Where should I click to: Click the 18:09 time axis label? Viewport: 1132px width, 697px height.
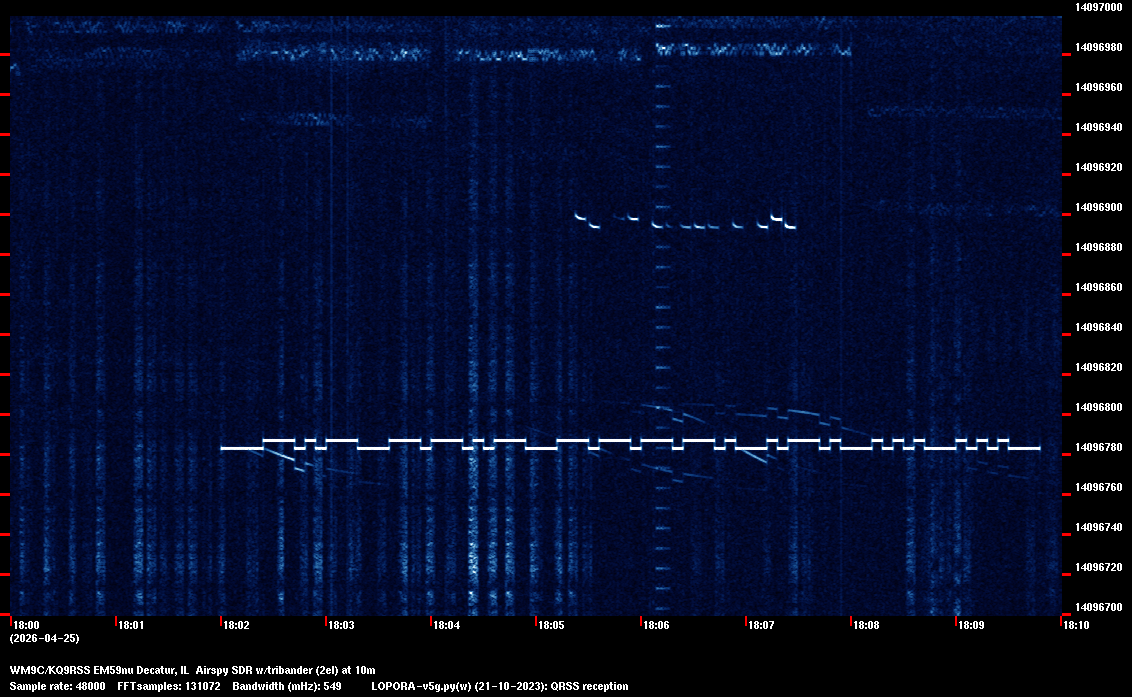tap(971, 625)
